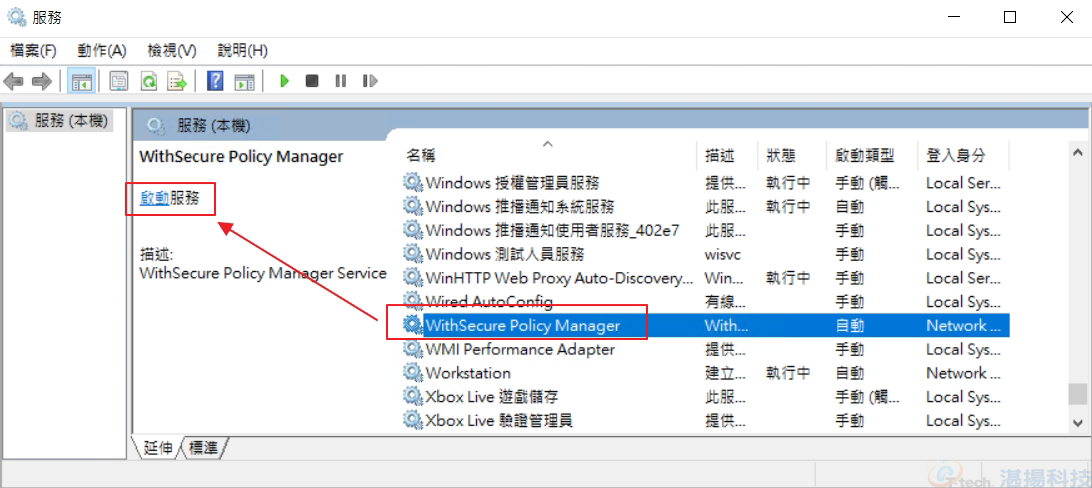Screen dimensions: 1092x488
Task: Open the Properties toolbar icon
Action: pos(119,81)
